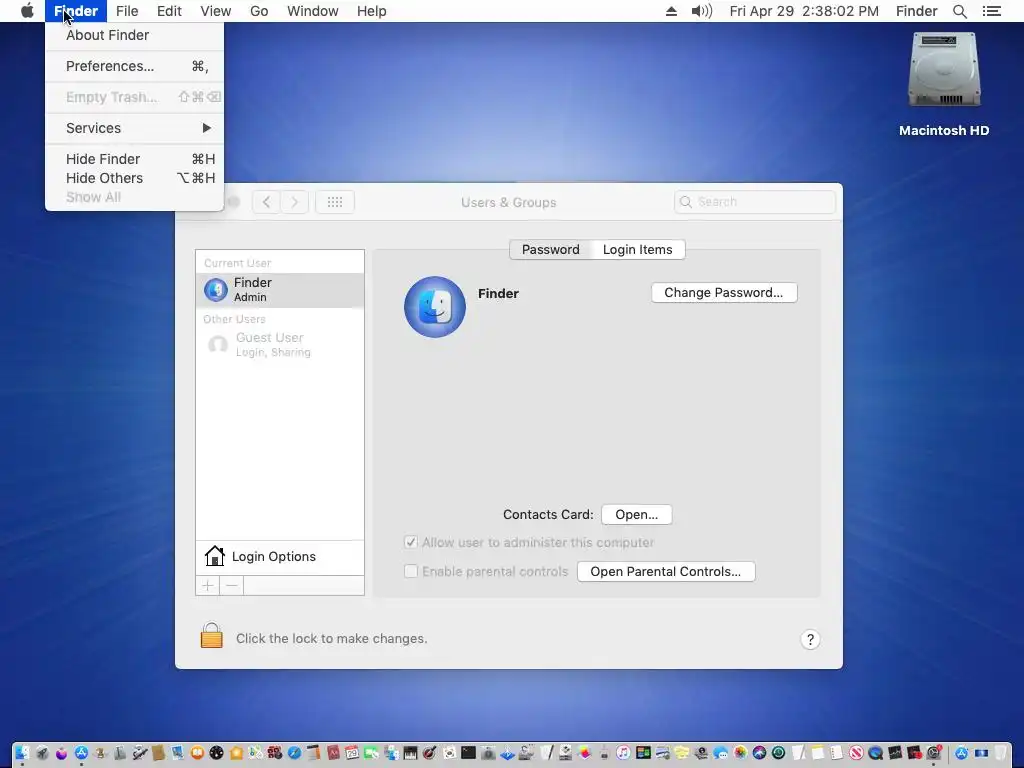Open Photos pinwheel icon in Dock
1024x768 pixels.
[x=741, y=753]
